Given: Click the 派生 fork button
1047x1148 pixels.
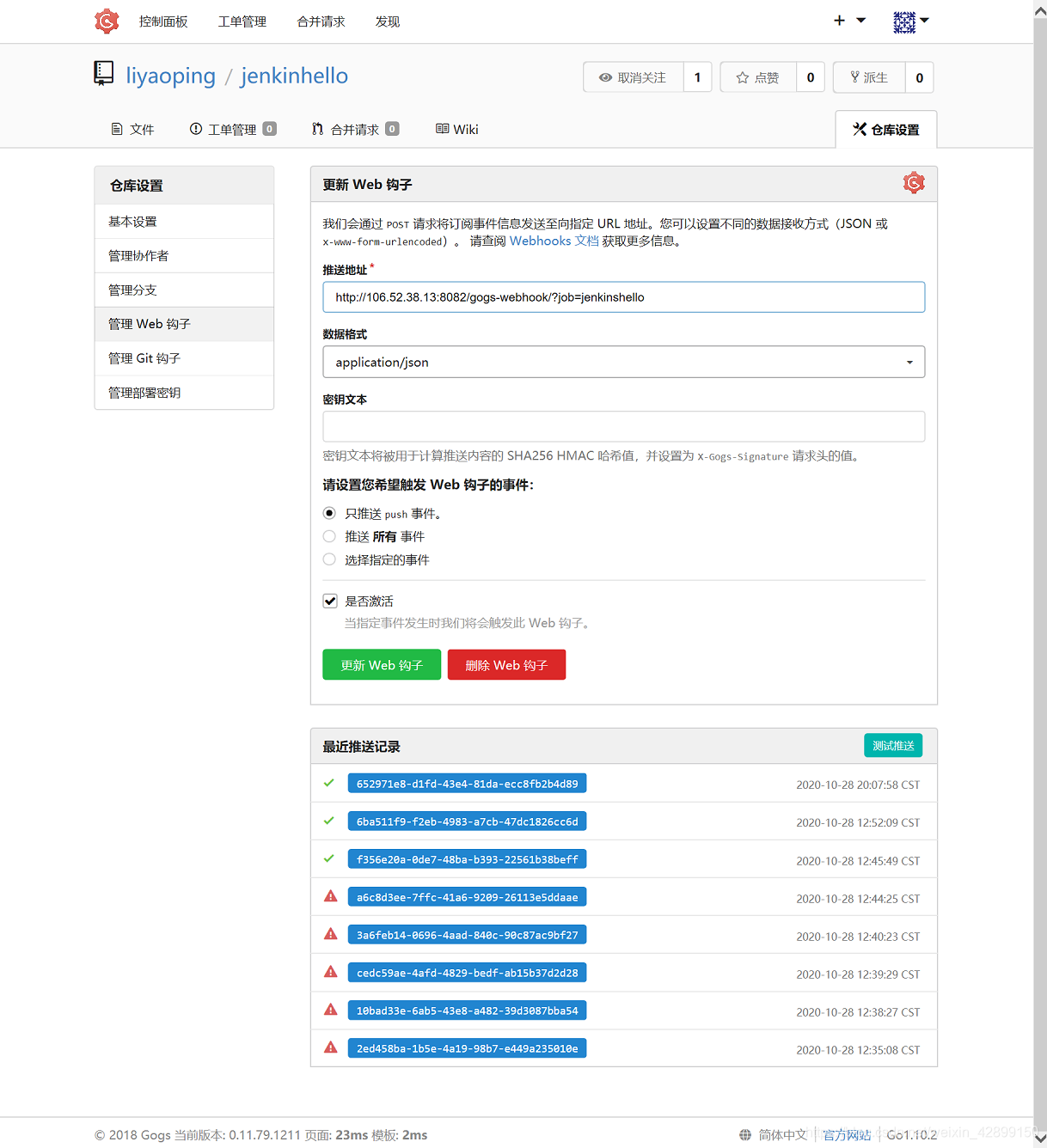Looking at the screenshot, I should click(x=869, y=77).
